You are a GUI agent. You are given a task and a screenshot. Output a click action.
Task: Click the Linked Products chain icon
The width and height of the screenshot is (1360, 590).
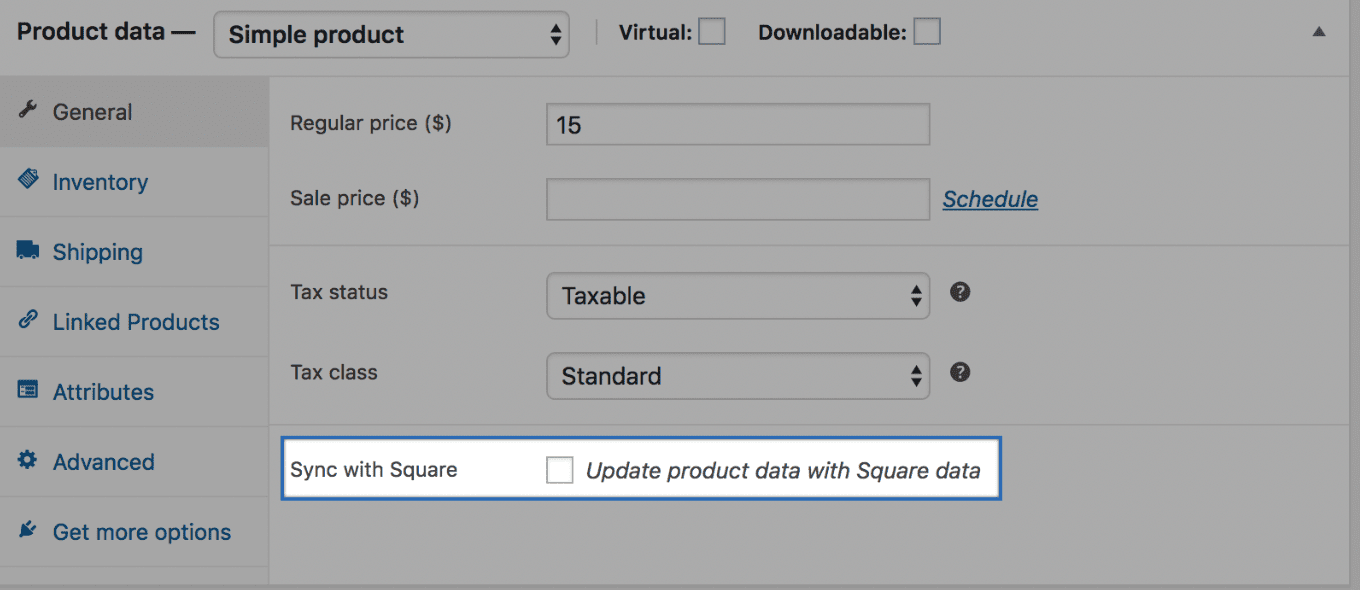click(x=28, y=320)
